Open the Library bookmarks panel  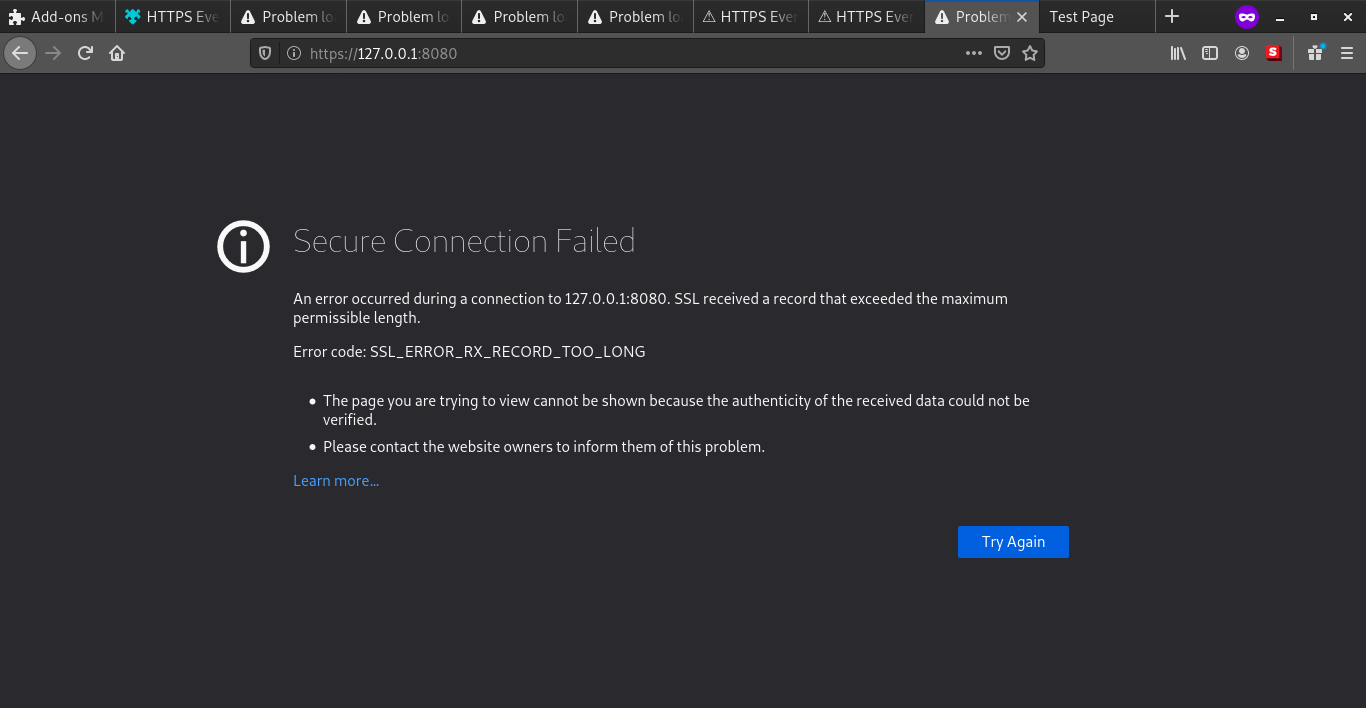click(1178, 54)
